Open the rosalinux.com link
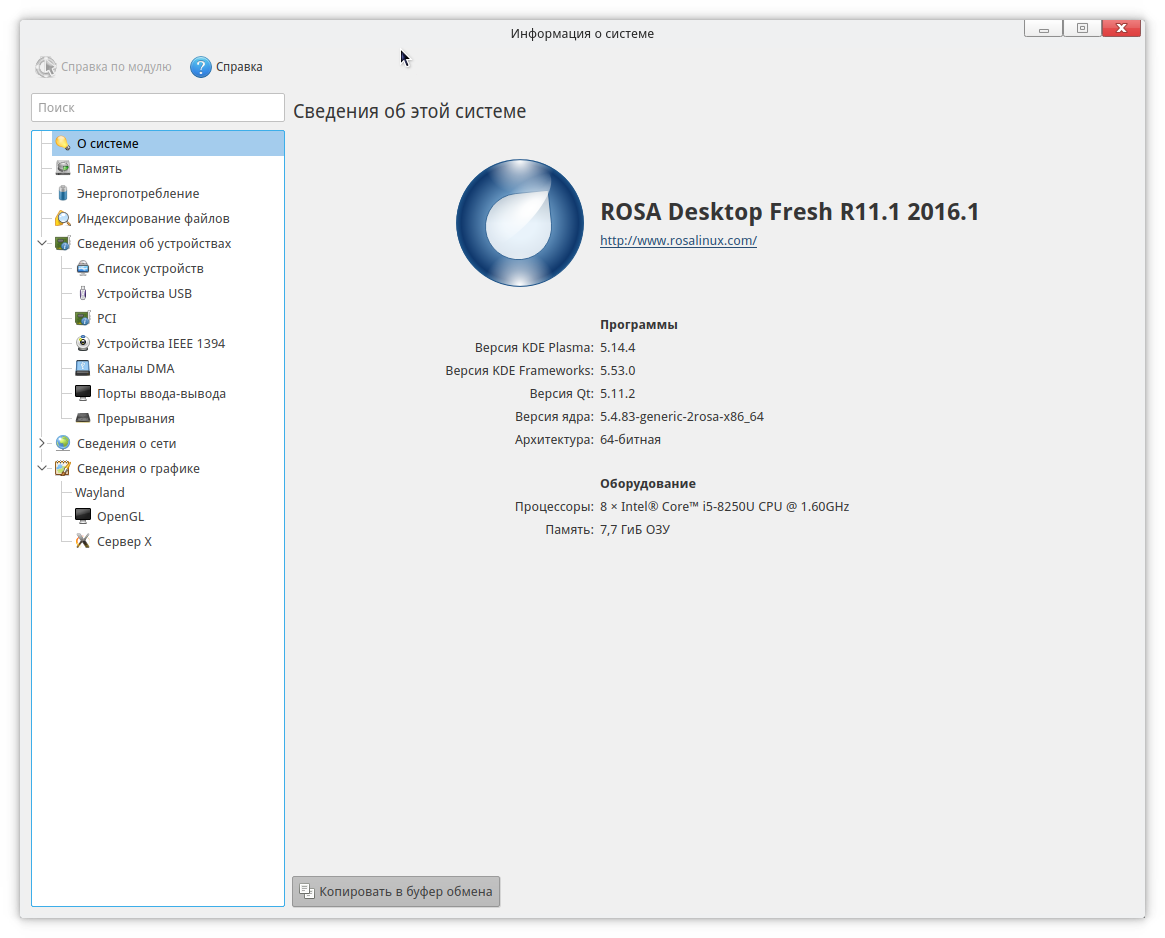This screenshot has height=938, width=1165. pos(678,241)
